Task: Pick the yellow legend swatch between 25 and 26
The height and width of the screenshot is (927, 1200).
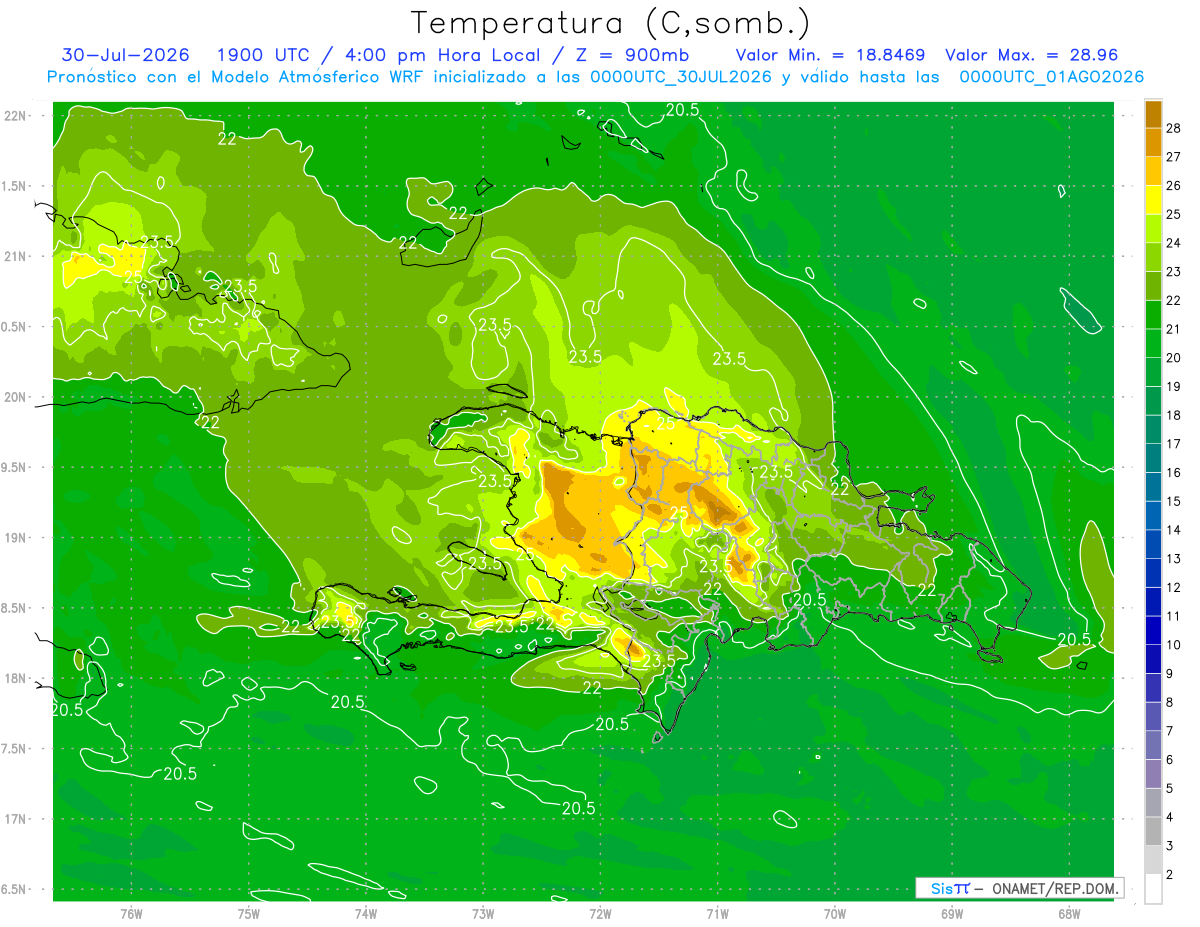Action: (x=1153, y=200)
